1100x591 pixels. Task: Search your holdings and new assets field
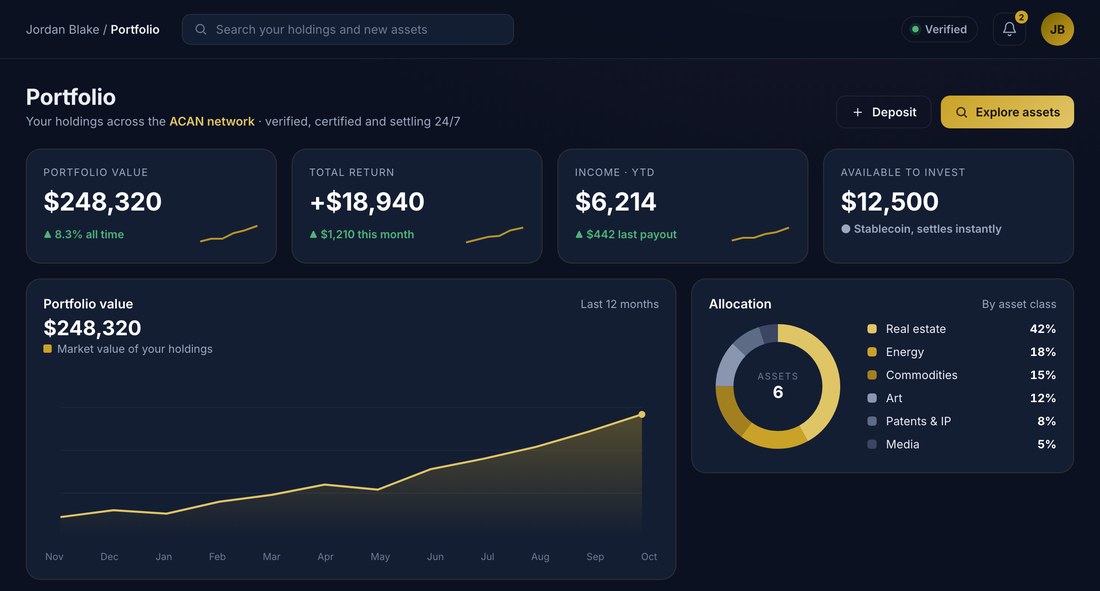click(348, 29)
